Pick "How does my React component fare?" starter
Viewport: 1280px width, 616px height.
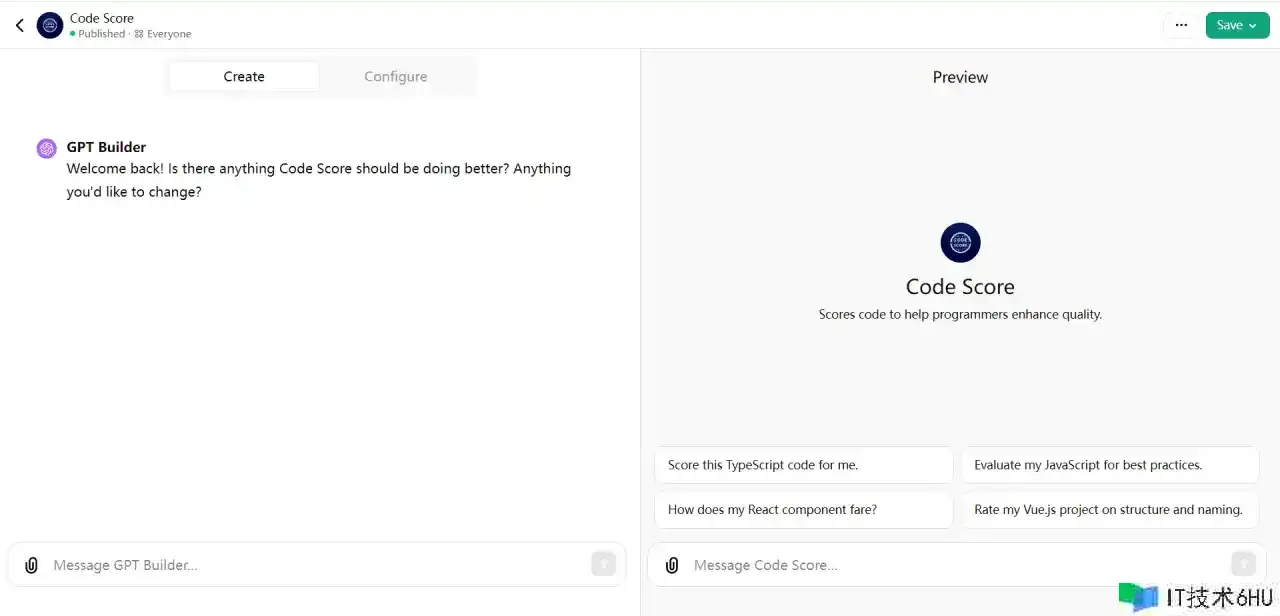(803, 510)
